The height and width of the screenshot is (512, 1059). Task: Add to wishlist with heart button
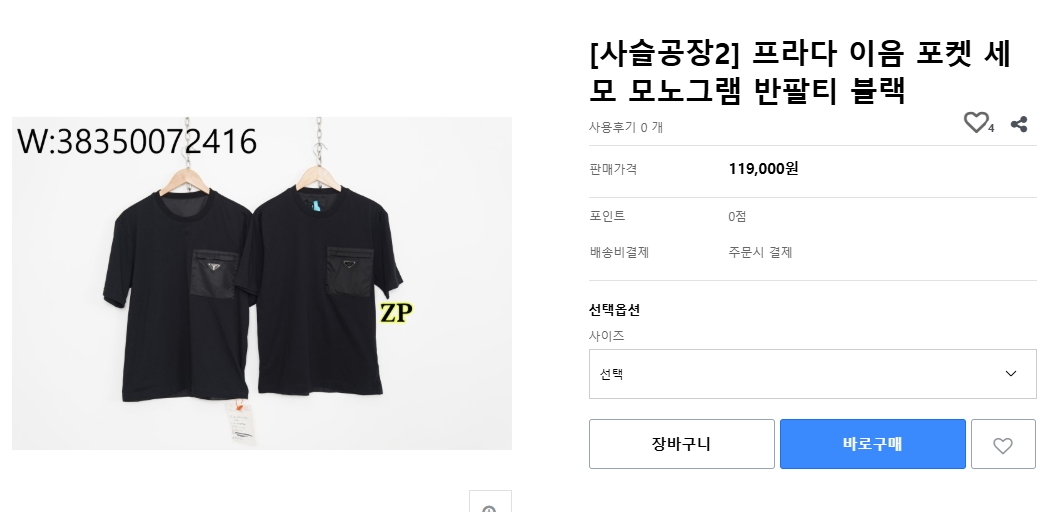tap(1003, 445)
